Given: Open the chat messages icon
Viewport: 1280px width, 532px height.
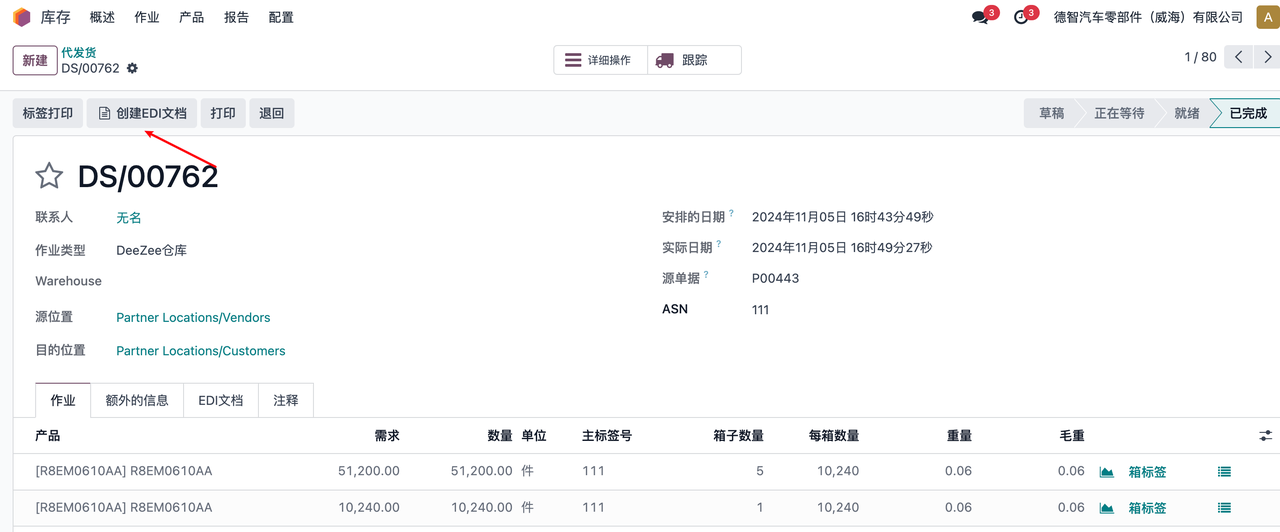Looking at the screenshot, I should click(980, 17).
